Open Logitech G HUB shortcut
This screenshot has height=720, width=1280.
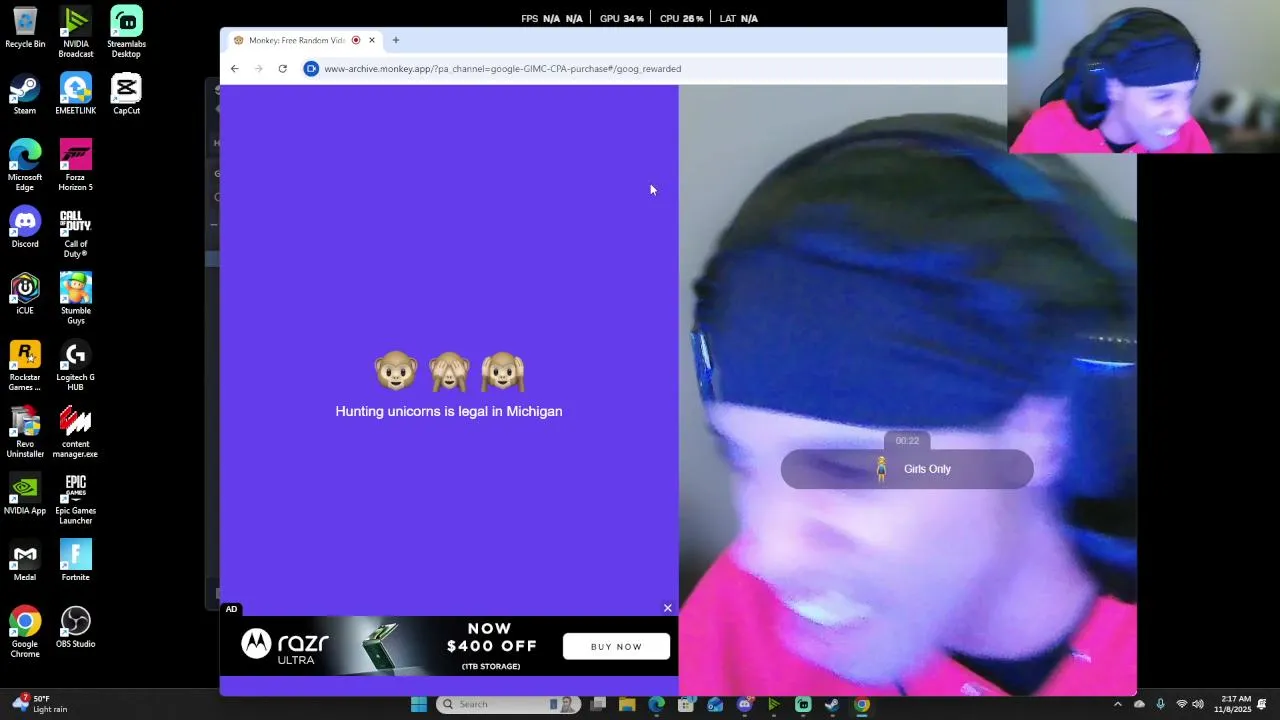tap(76, 365)
